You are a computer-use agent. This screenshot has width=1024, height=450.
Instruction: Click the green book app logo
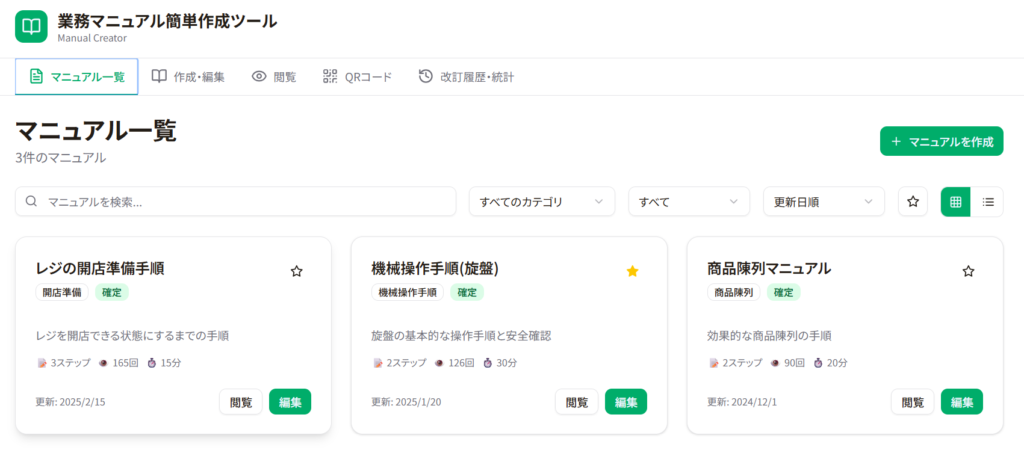click(x=31, y=27)
